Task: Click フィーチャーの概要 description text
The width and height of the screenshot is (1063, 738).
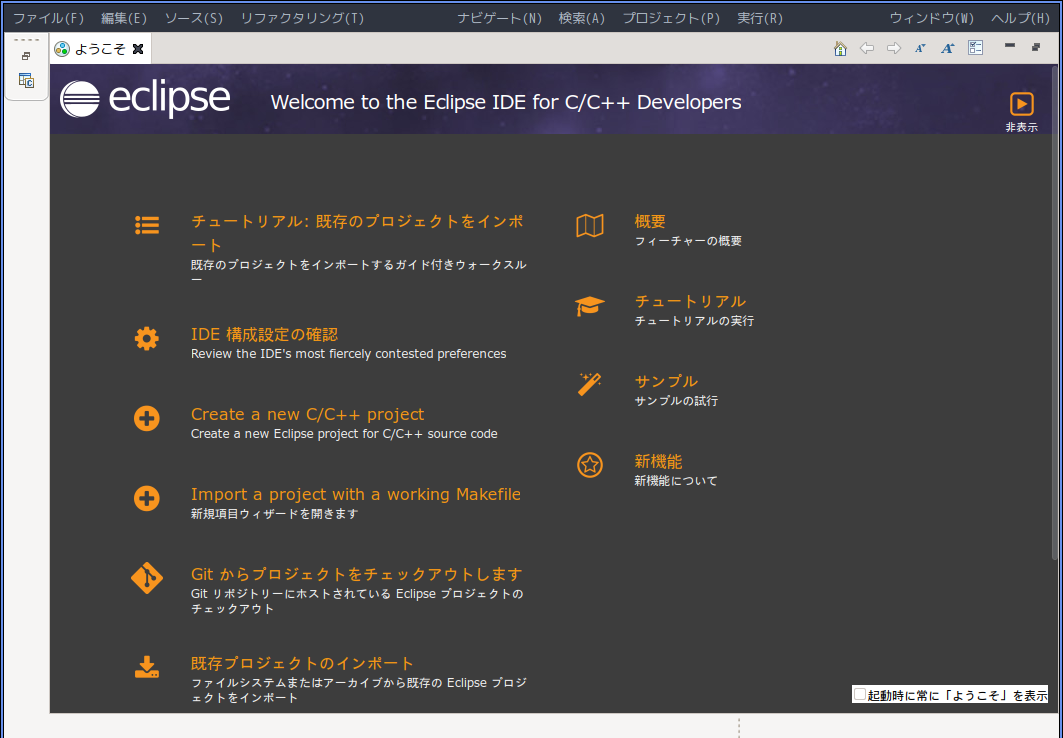Action: tap(688, 241)
